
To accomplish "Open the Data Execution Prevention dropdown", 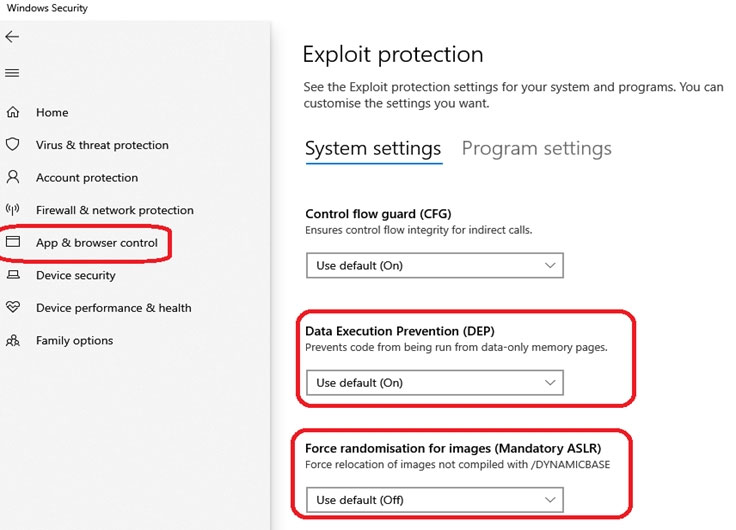I will tap(435, 383).
